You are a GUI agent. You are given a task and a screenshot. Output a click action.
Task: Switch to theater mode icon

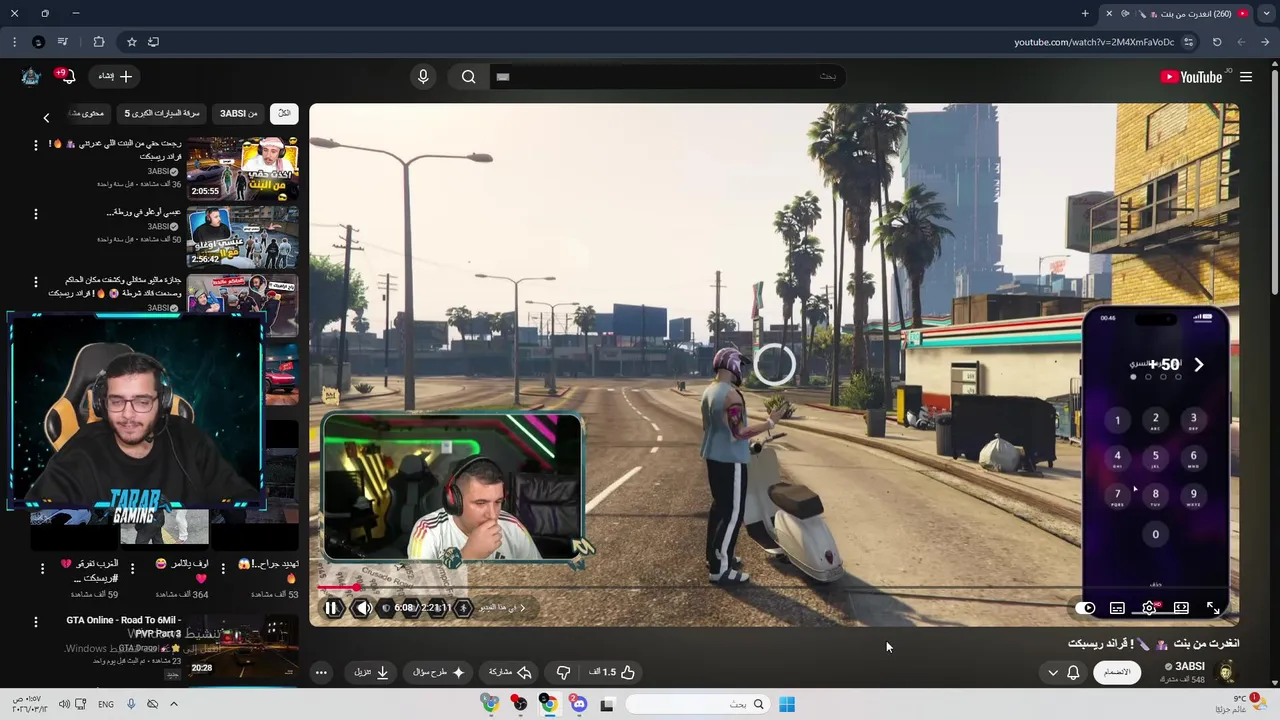(x=1181, y=608)
